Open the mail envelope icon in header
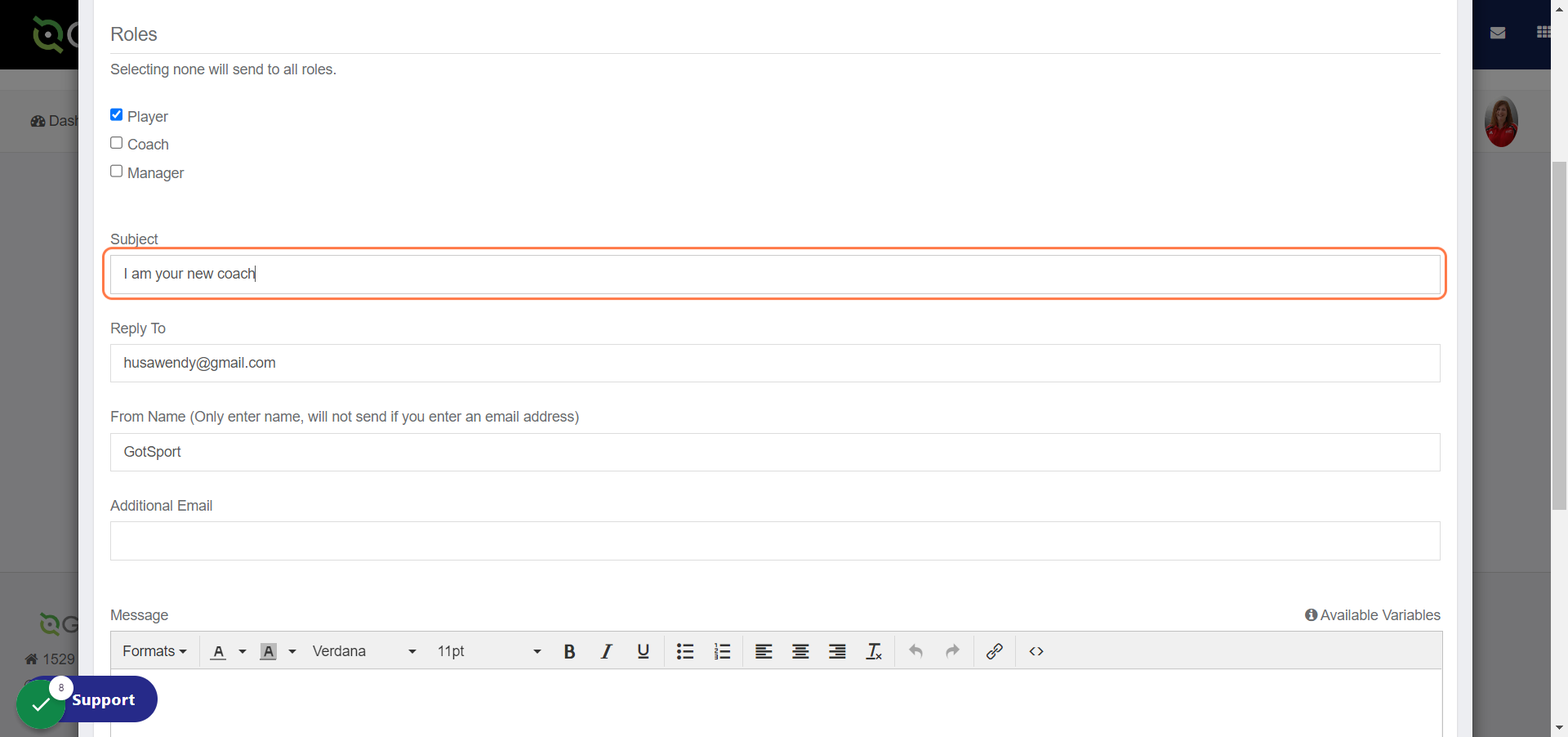This screenshot has width=1568, height=737. (x=1498, y=33)
